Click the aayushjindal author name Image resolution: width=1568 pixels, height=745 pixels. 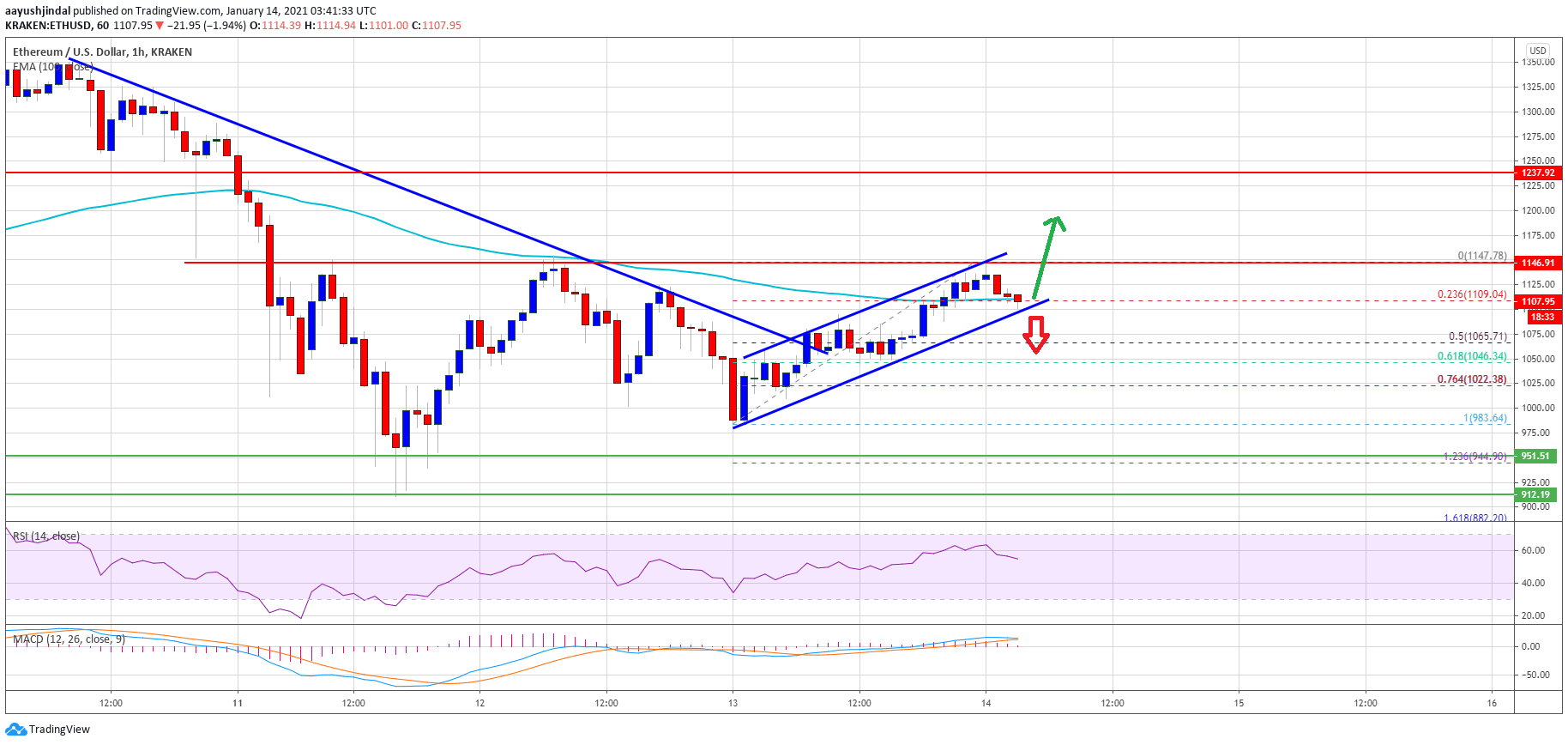[38, 11]
